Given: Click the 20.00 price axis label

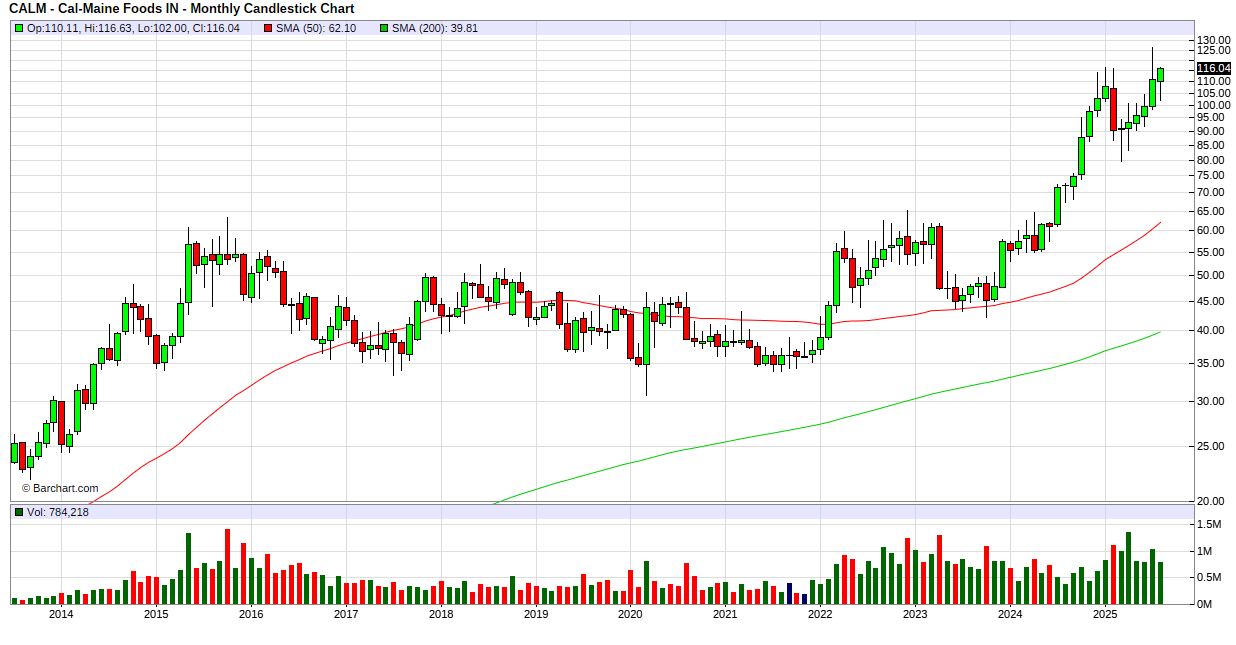Looking at the screenshot, I should click(x=1213, y=501).
